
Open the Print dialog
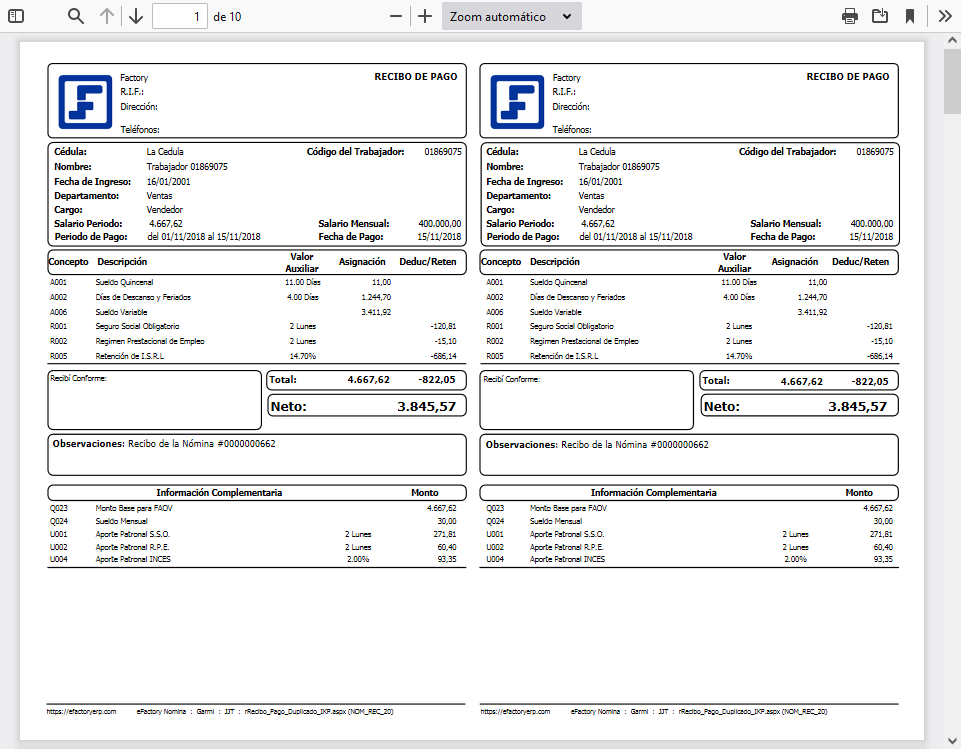(849, 16)
